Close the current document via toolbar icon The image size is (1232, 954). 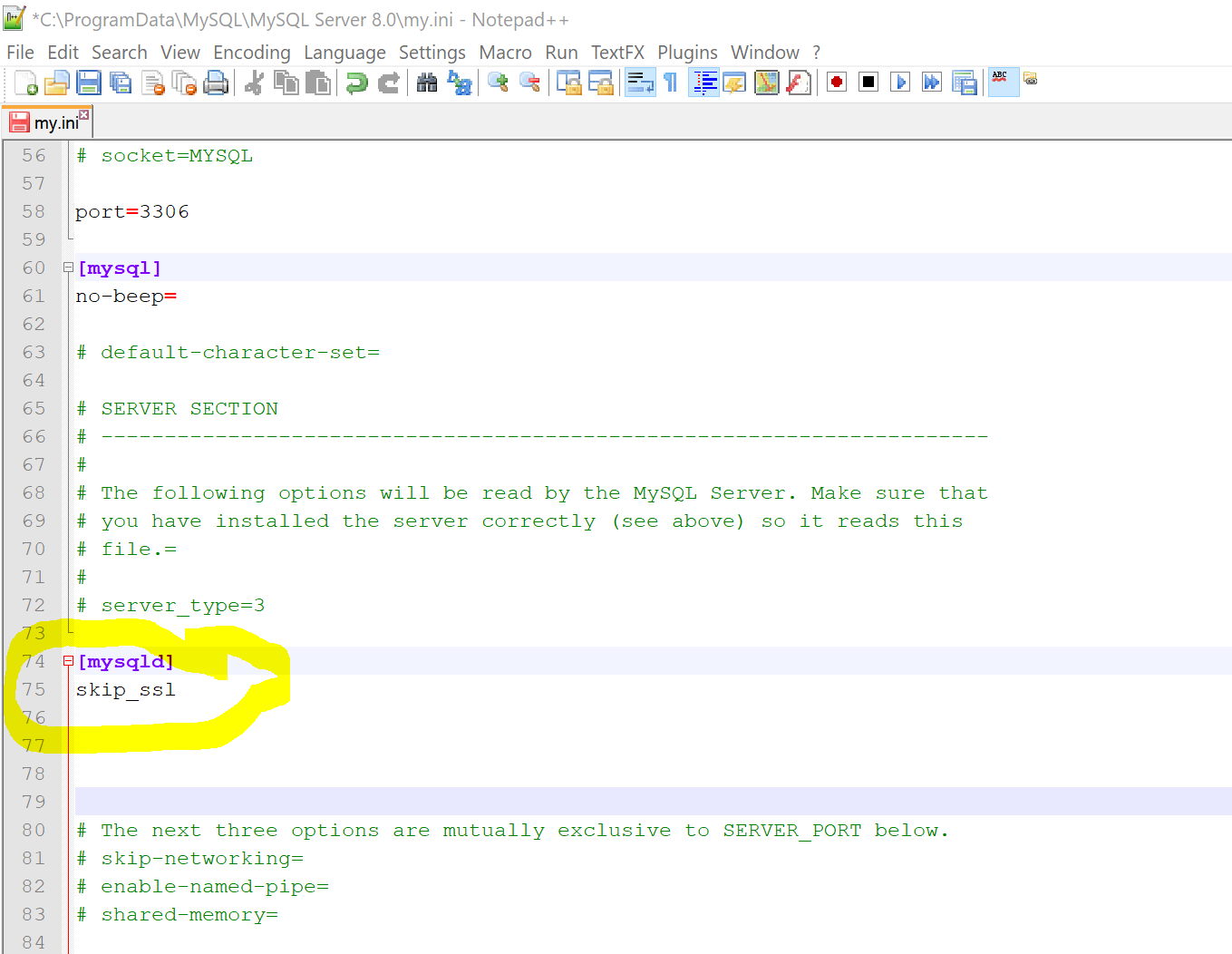click(152, 83)
